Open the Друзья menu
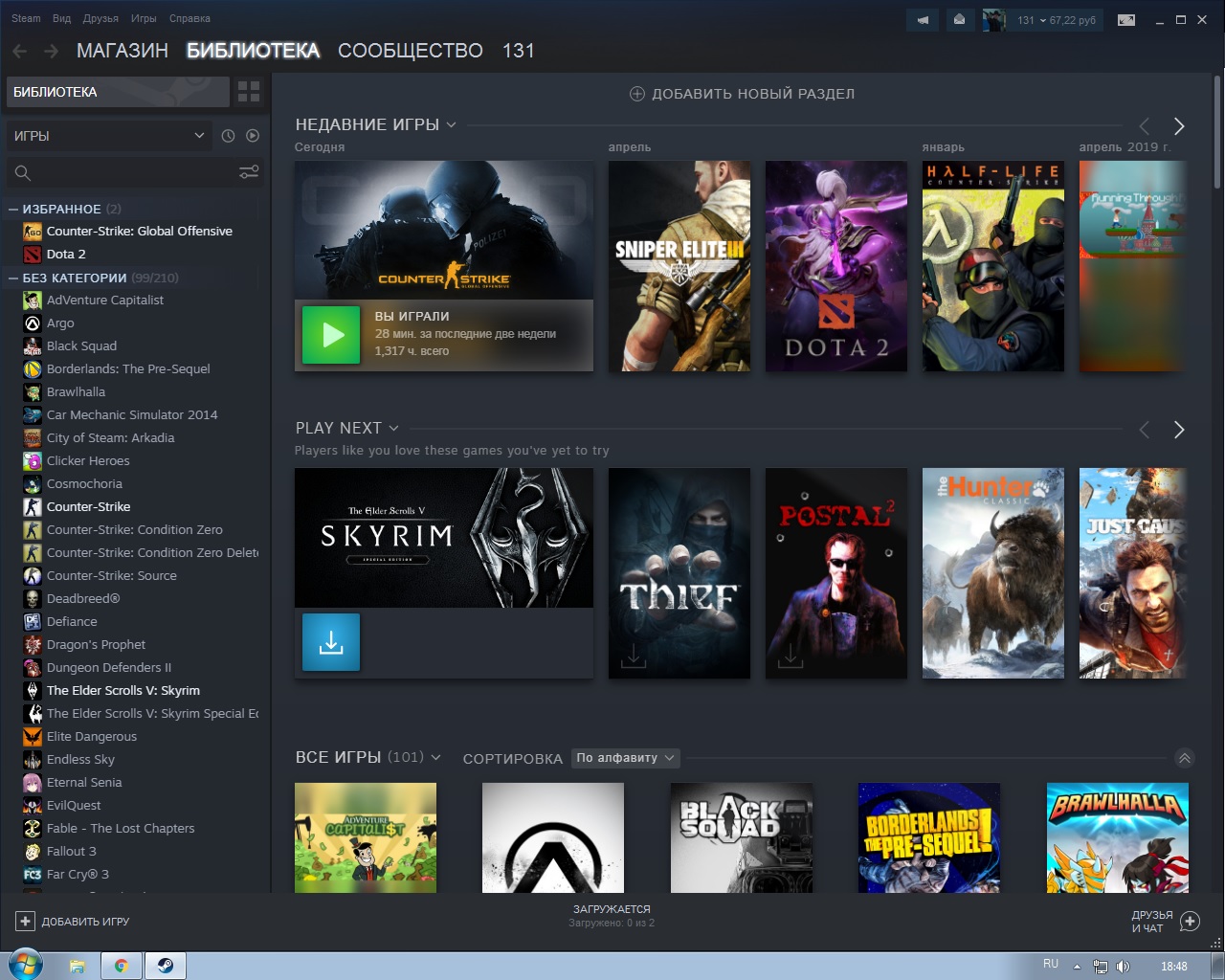Image resolution: width=1225 pixels, height=980 pixels. pos(100,18)
